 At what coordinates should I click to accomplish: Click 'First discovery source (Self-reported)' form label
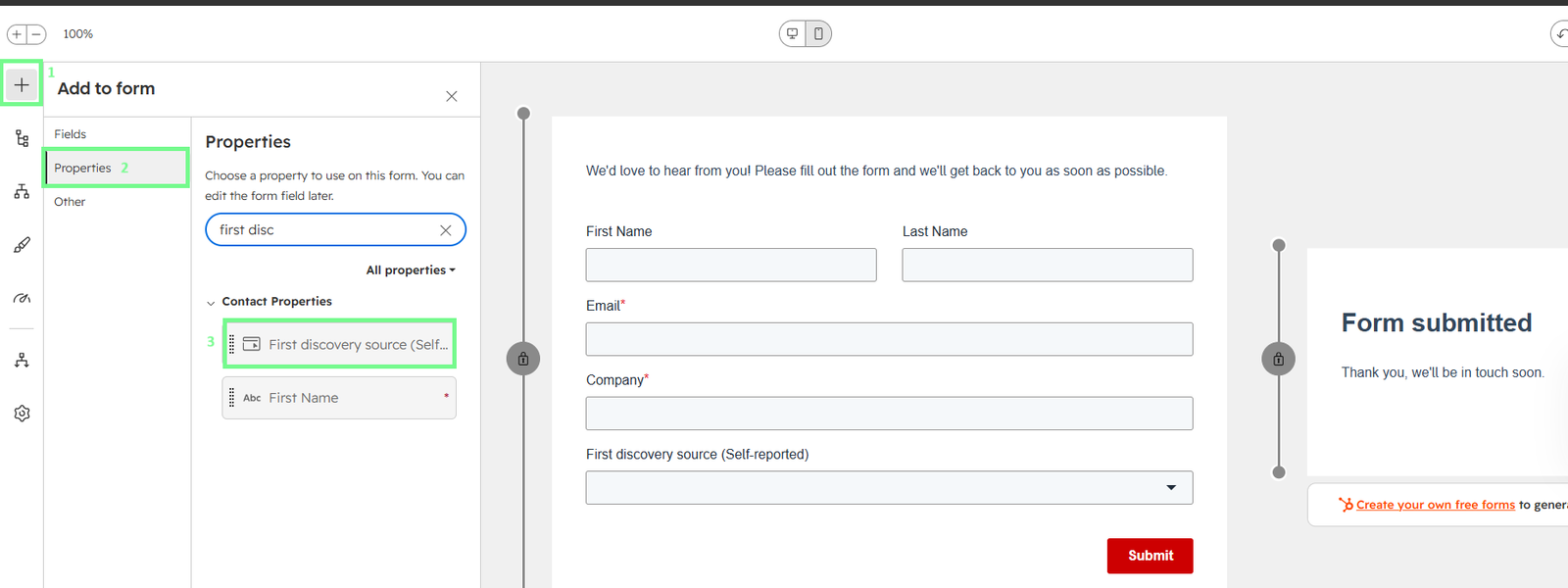(x=698, y=455)
